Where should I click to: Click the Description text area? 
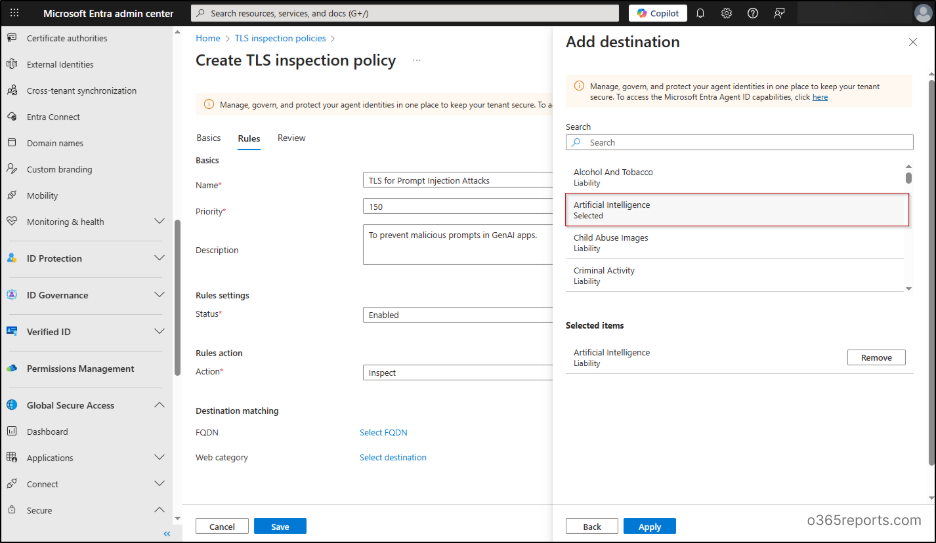click(x=458, y=244)
